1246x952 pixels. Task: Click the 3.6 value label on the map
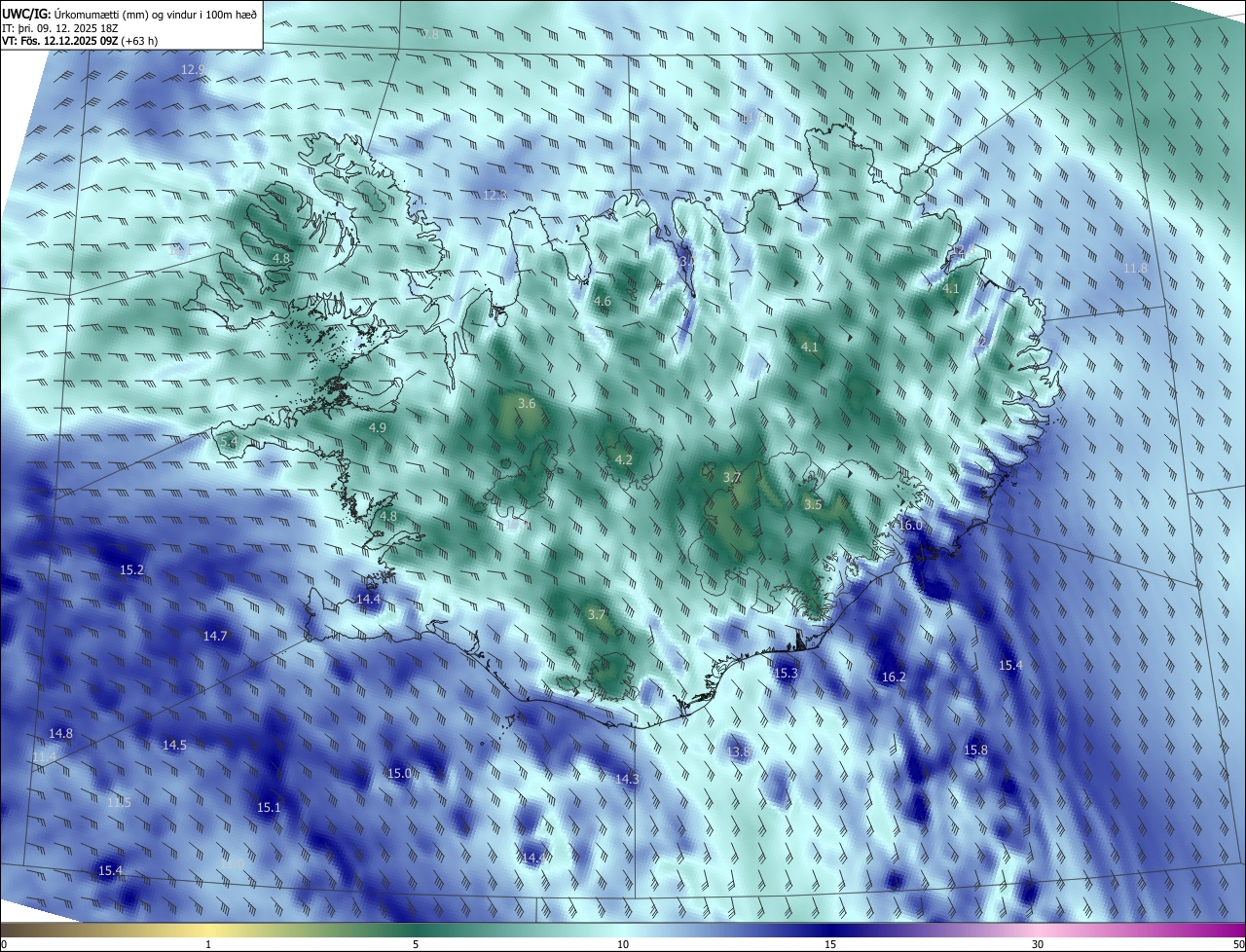click(x=527, y=403)
